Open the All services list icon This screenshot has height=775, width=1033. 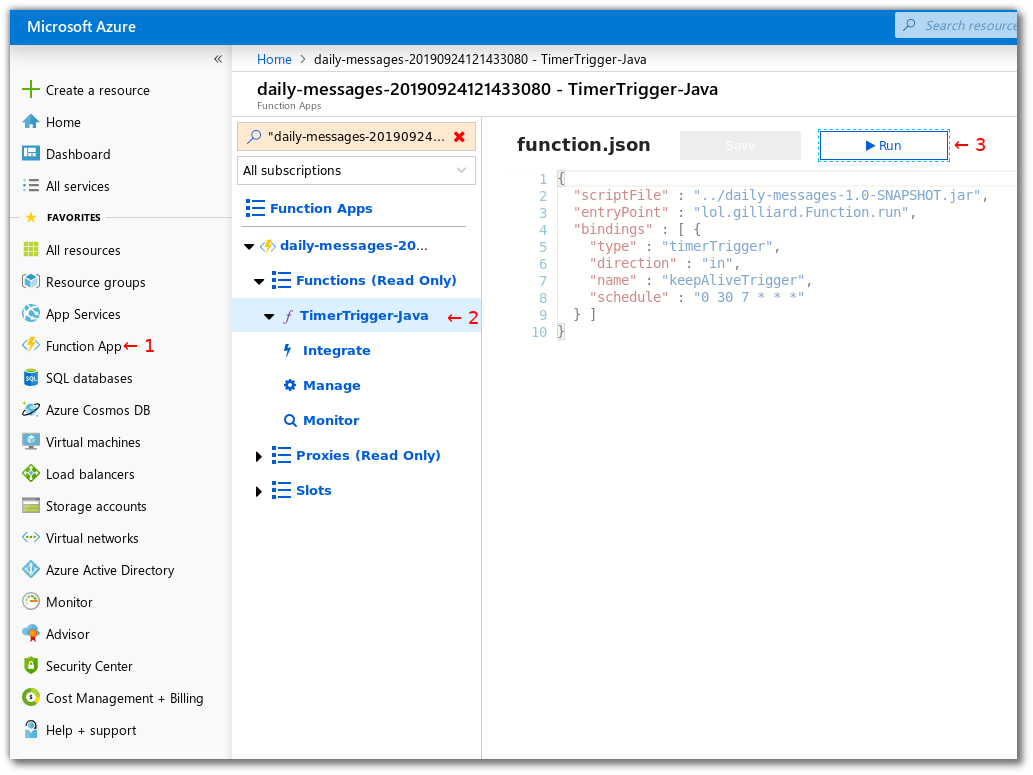pyautogui.click(x=30, y=186)
